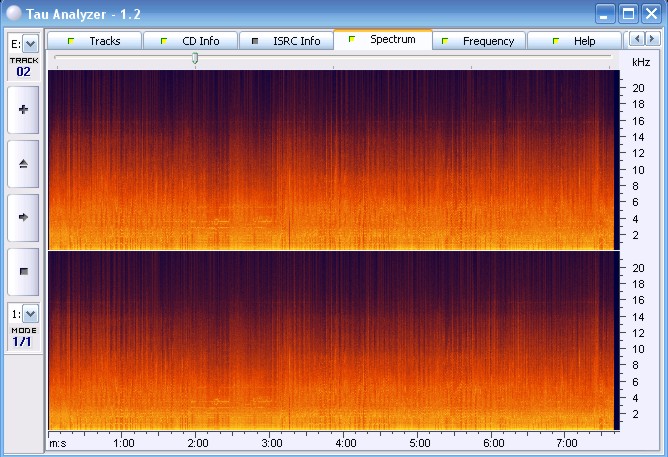Open the E: drive selector dropdown
This screenshot has height=457, width=668.
[x=23, y=44]
